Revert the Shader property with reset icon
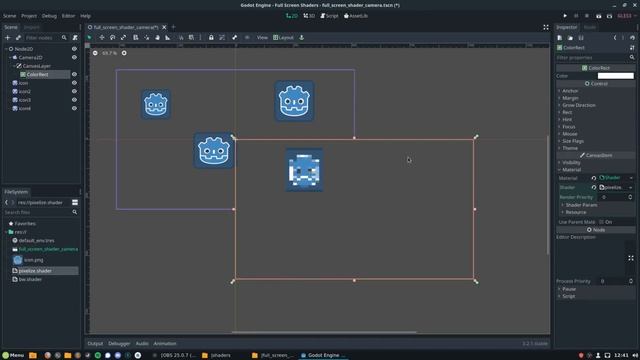The image size is (640, 360). click(x=593, y=187)
